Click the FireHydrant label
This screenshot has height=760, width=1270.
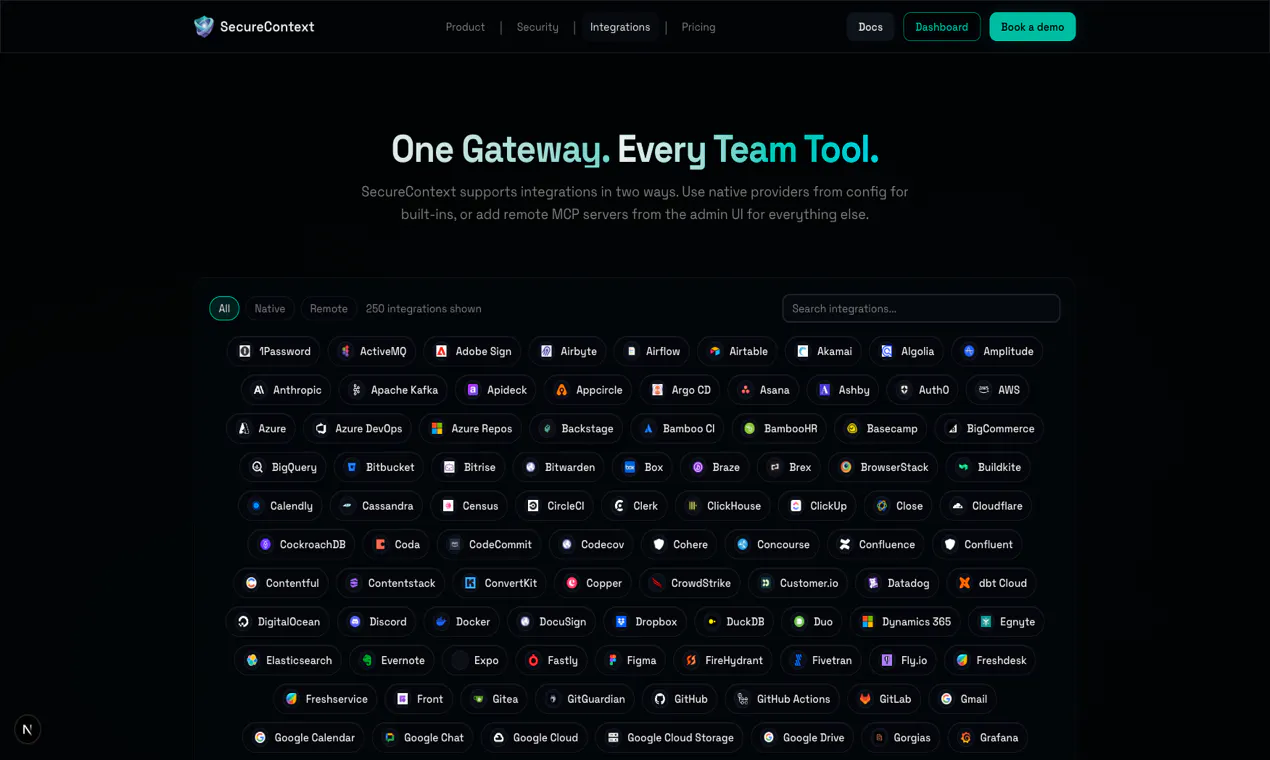click(734, 661)
